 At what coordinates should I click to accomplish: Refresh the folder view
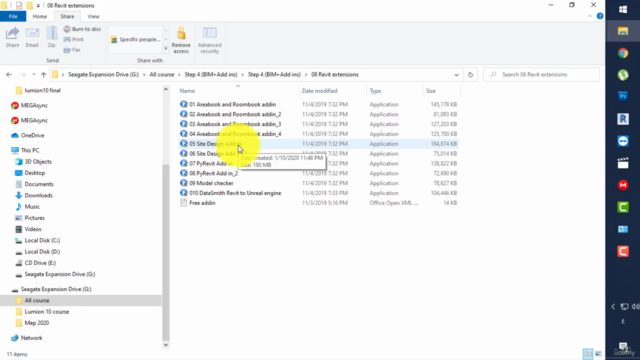pos(470,75)
